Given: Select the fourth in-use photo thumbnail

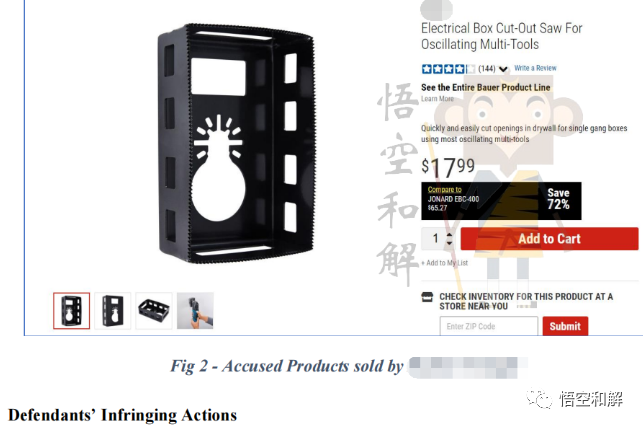Looking at the screenshot, I should [x=195, y=311].
